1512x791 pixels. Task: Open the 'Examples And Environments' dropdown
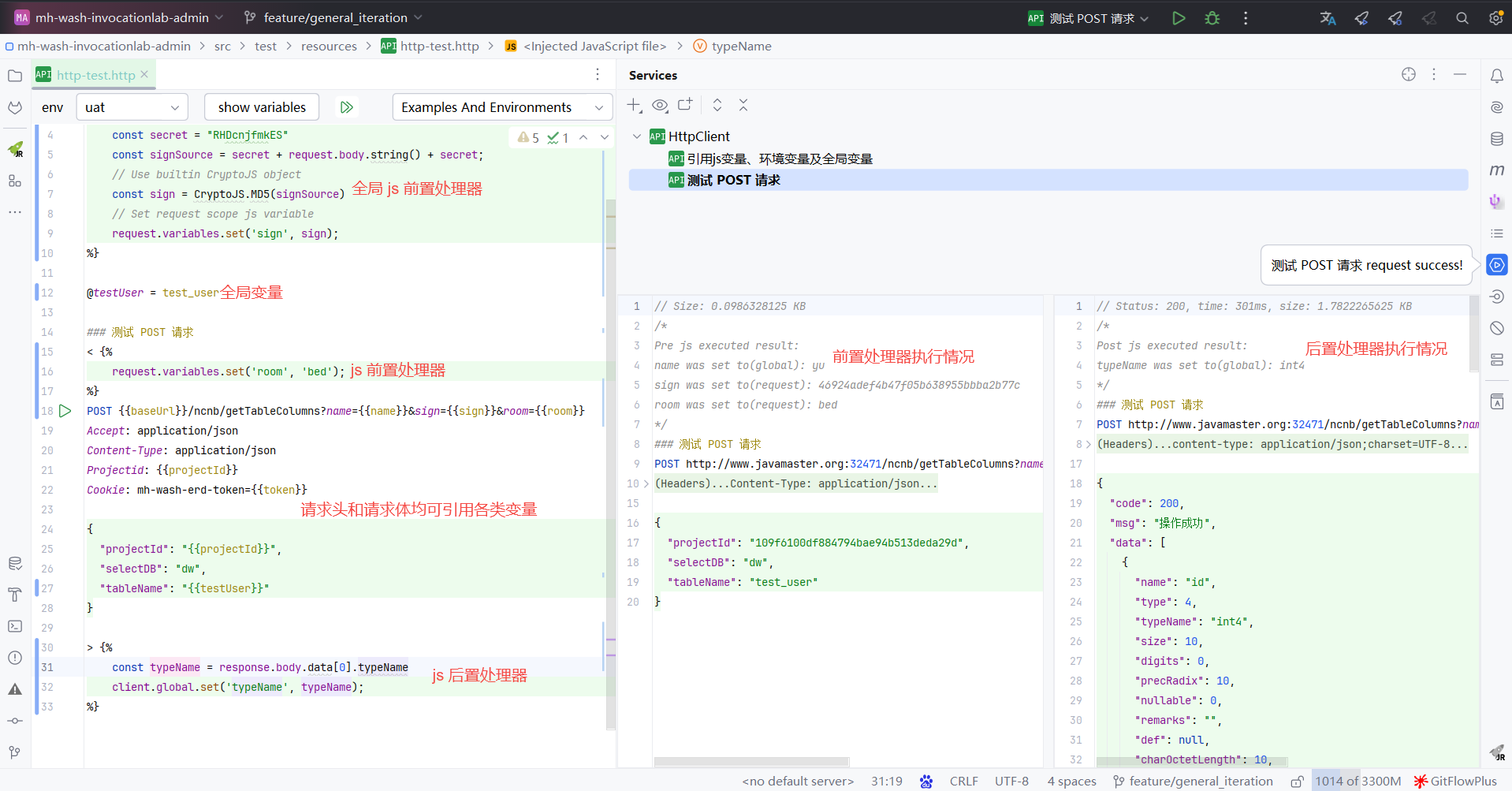click(x=501, y=106)
